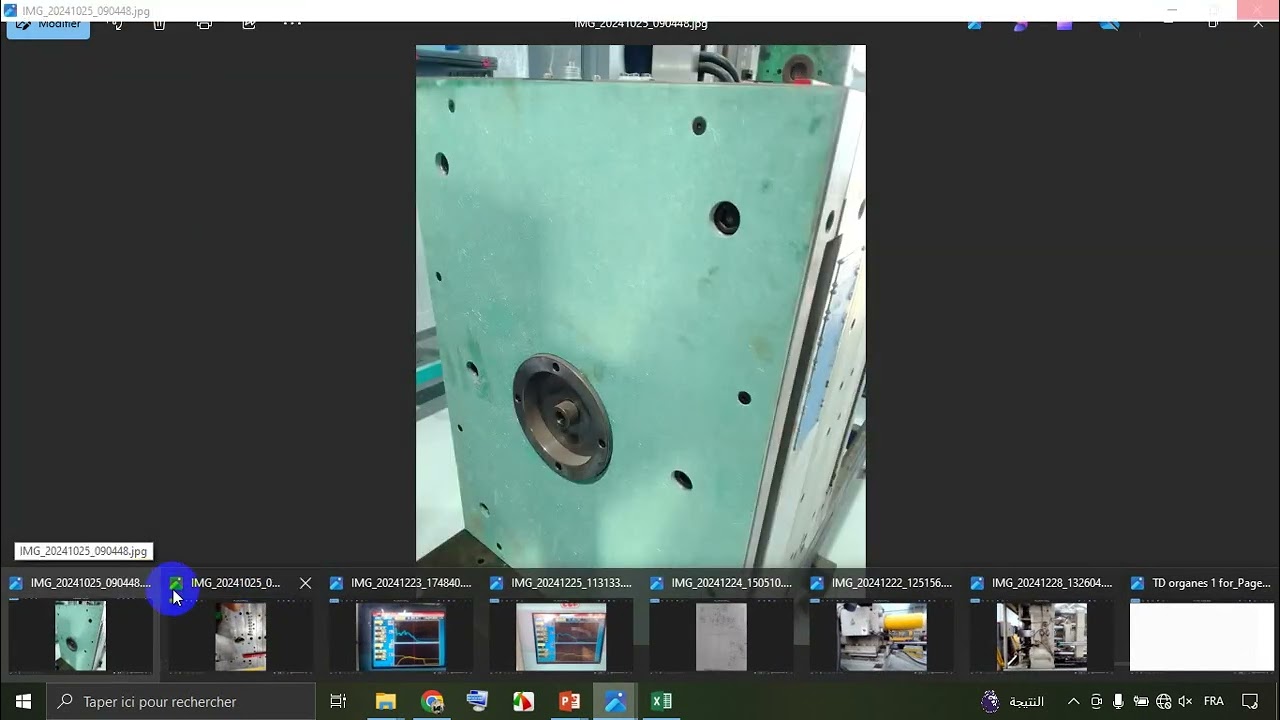Viewport: 1280px width, 720px height.
Task: Click the microphone tray icon
Action: pos(1118,701)
